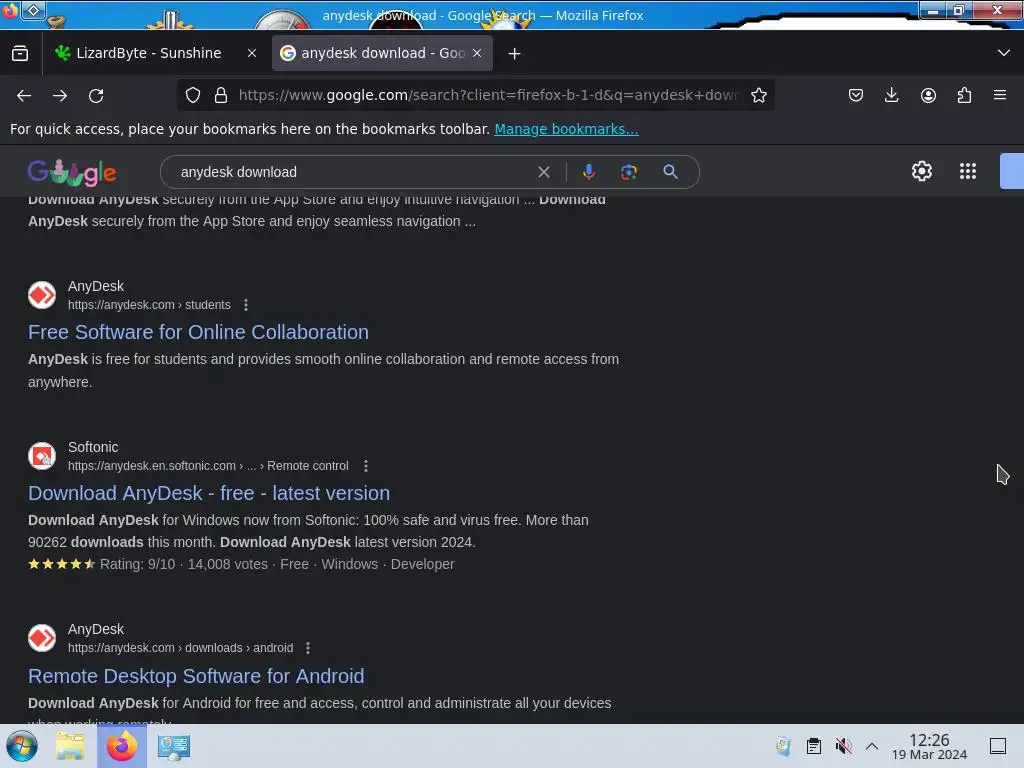Screen dimensions: 1024x768
Task: Submit search with magnifier icon
Action: [670, 172]
